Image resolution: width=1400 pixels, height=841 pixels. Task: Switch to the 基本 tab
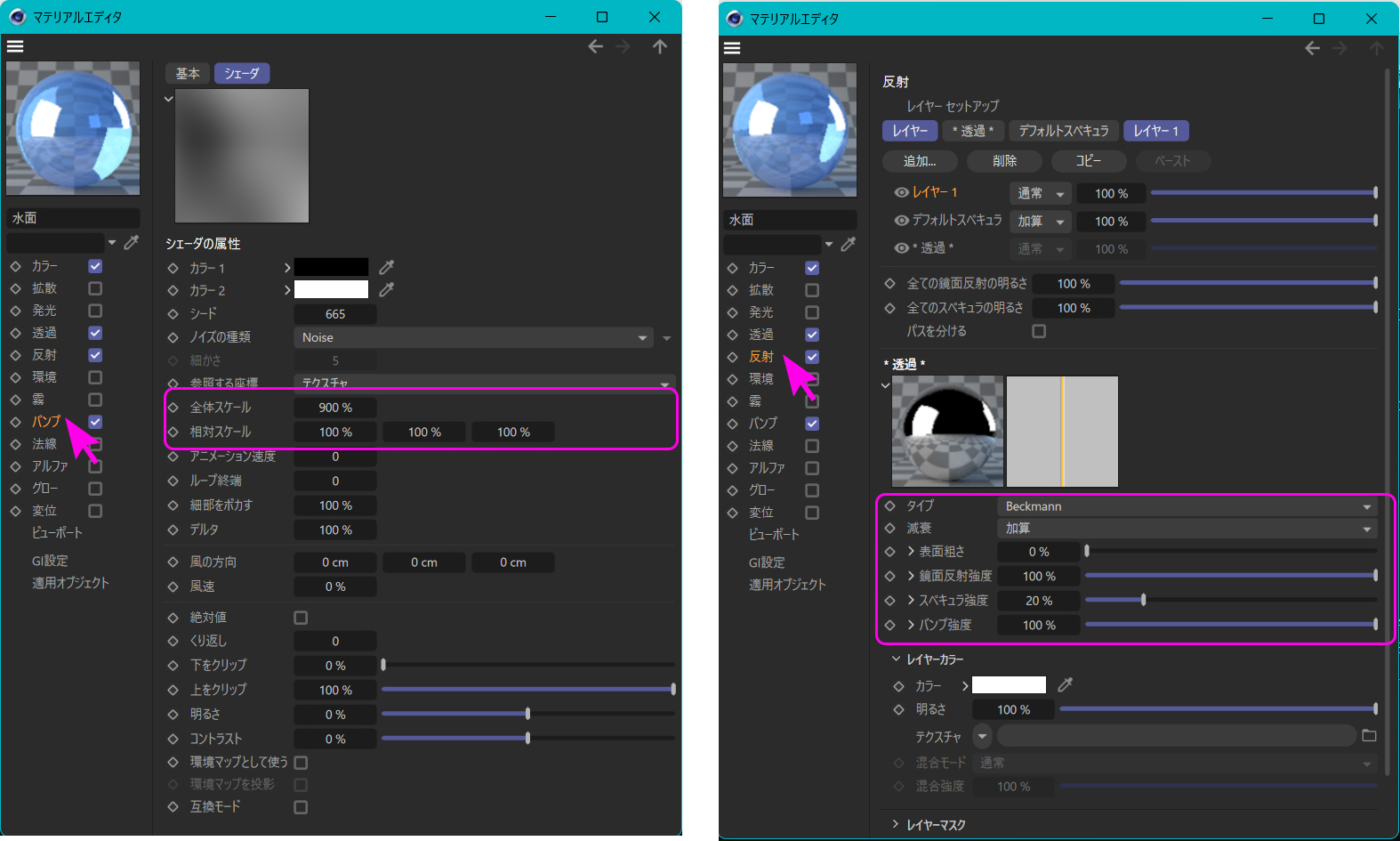click(188, 74)
